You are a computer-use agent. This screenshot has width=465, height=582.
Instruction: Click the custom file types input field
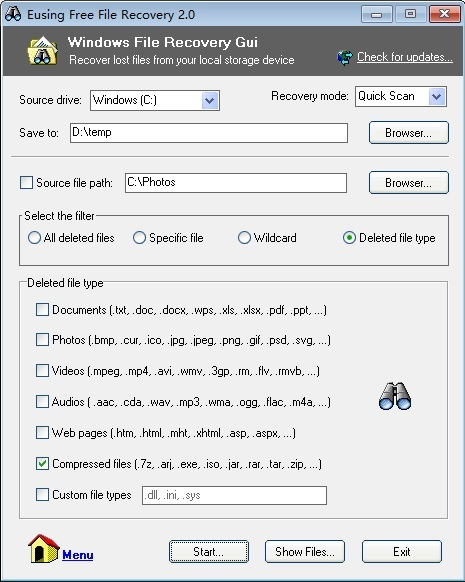pyautogui.click(x=234, y=496)
